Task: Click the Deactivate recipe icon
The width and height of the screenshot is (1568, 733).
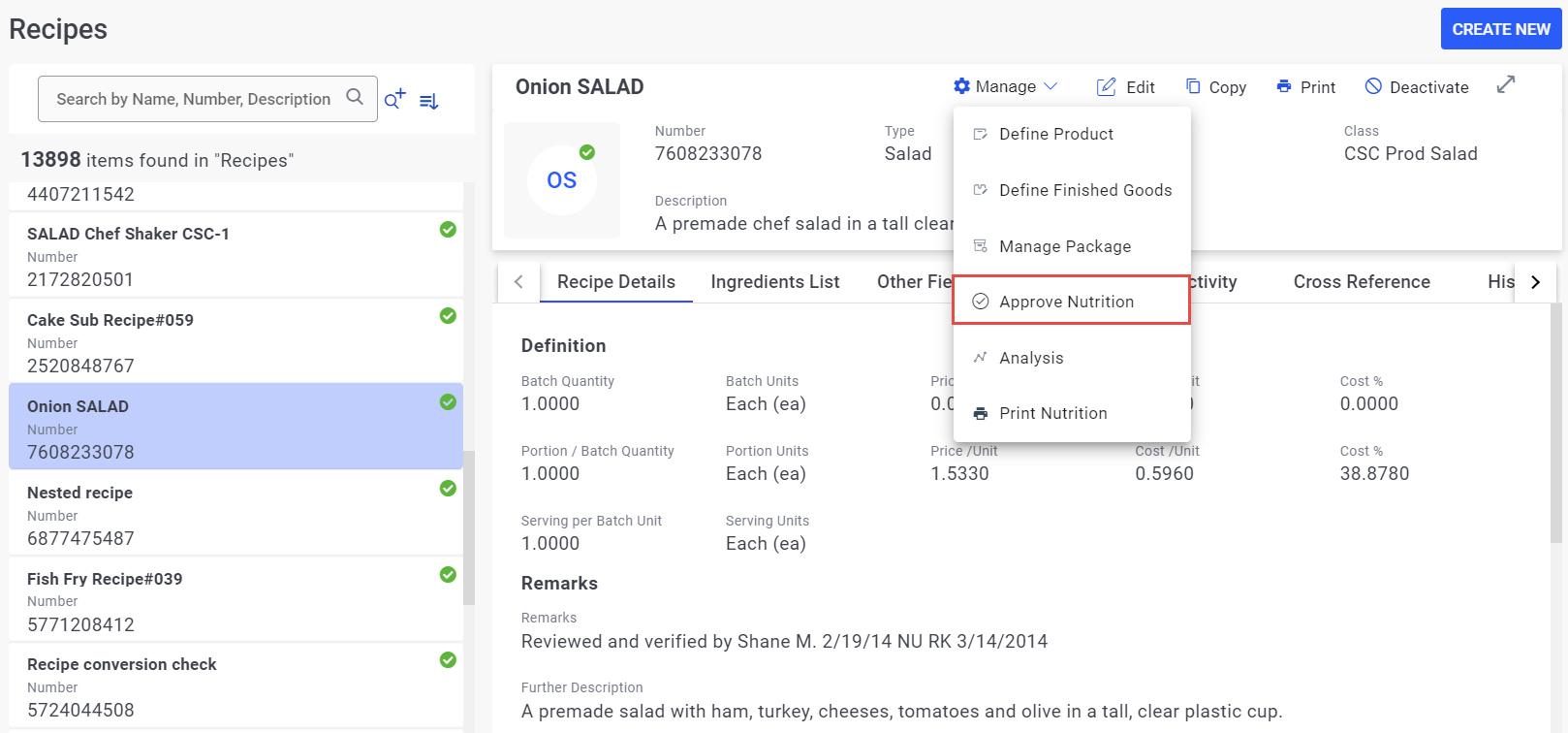Action: [1373, 86]
